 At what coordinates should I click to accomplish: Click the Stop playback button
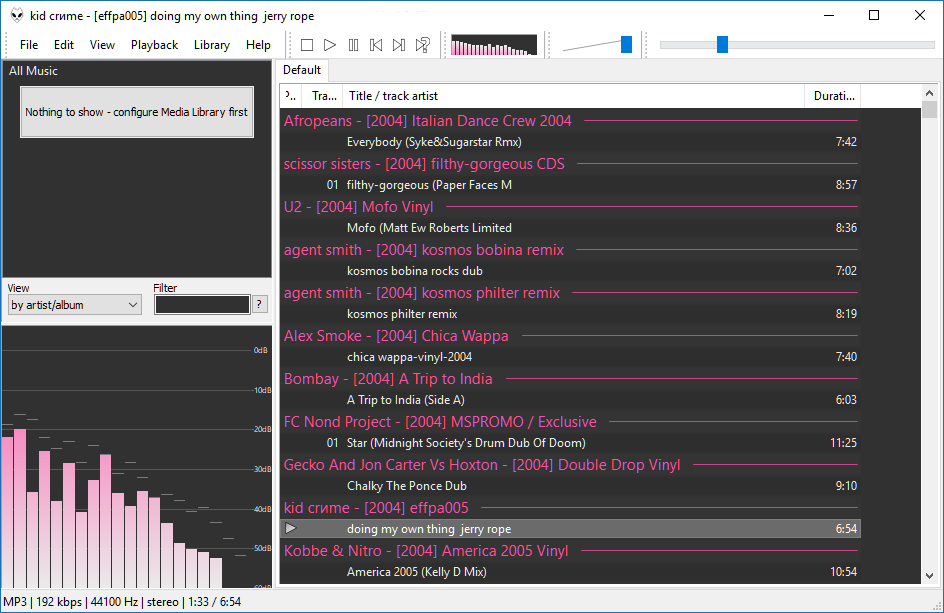point(307,45)
